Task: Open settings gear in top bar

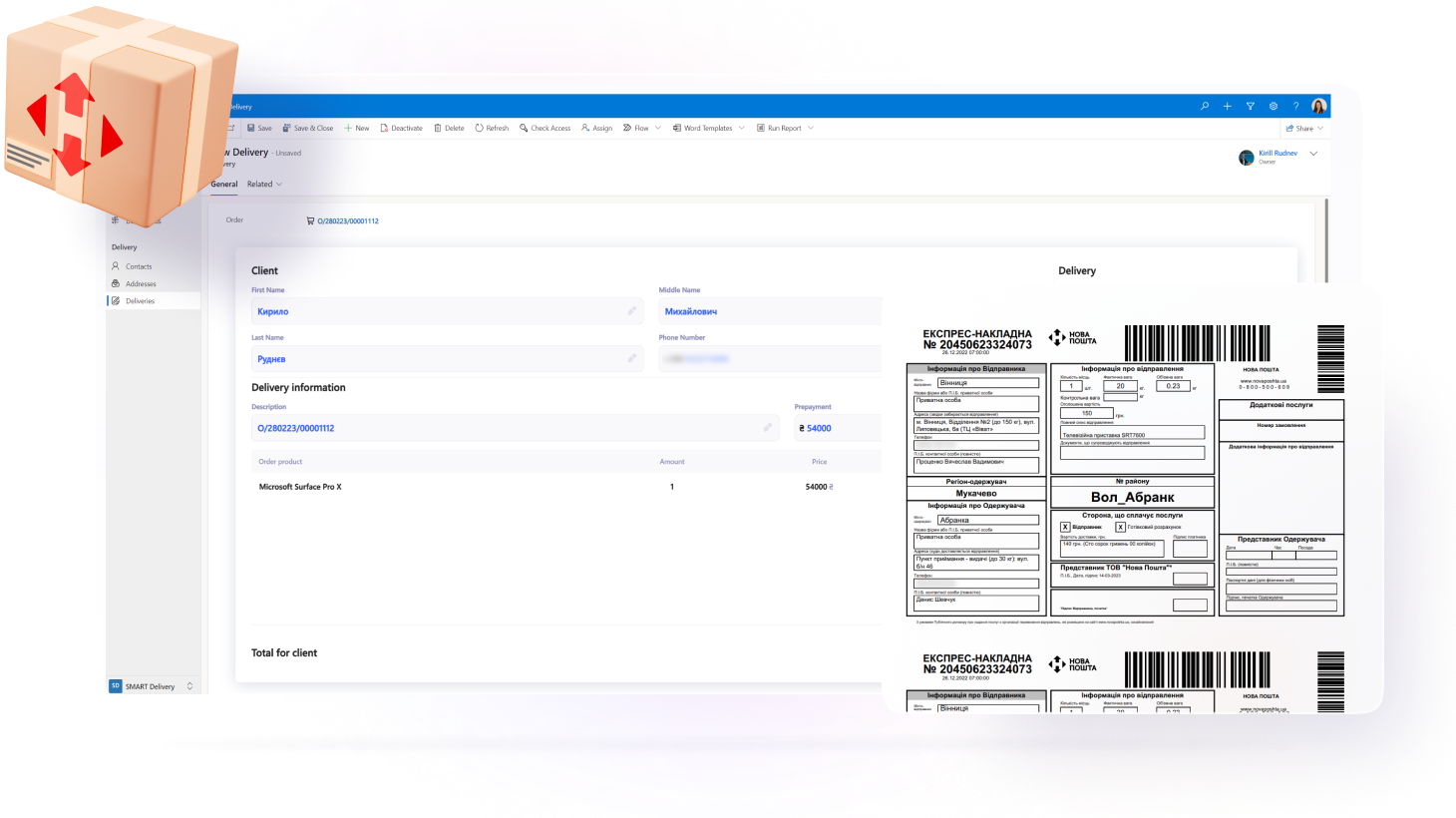Action: 1273,106
